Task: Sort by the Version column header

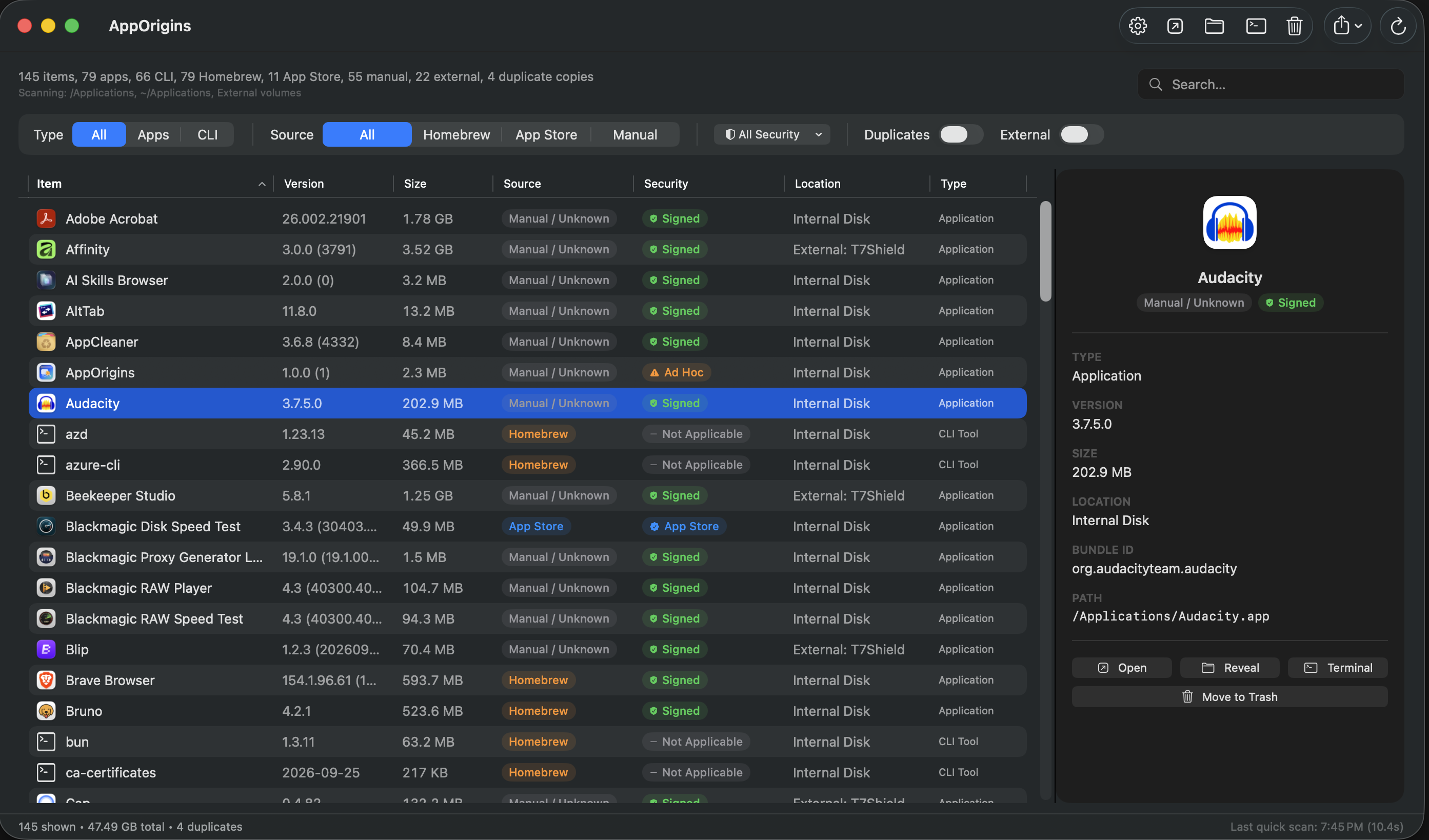Action: [x=333, y=184]
